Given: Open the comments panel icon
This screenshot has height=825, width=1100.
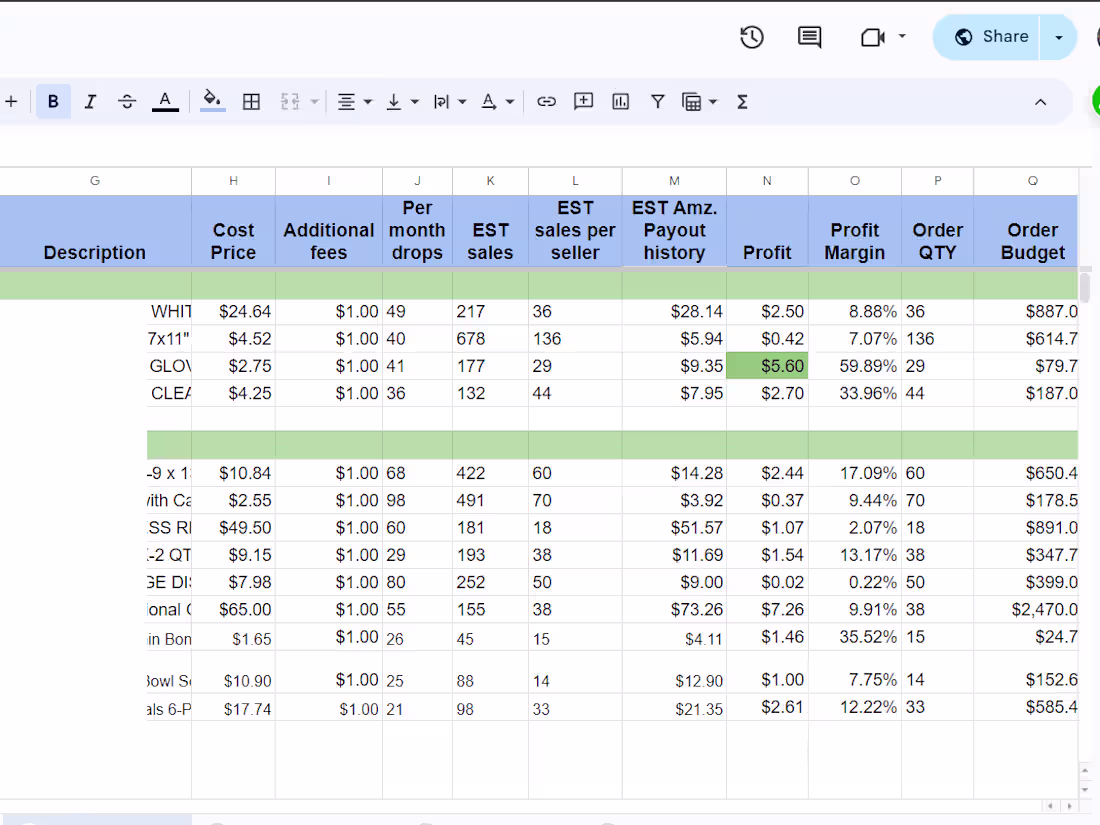Looking at the screenshot, I should 809,37.
